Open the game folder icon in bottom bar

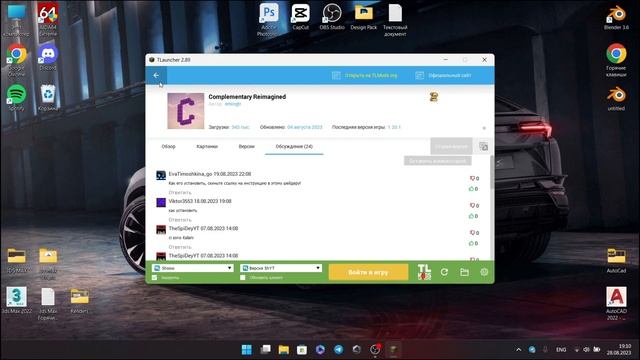(x=464, y=272)
